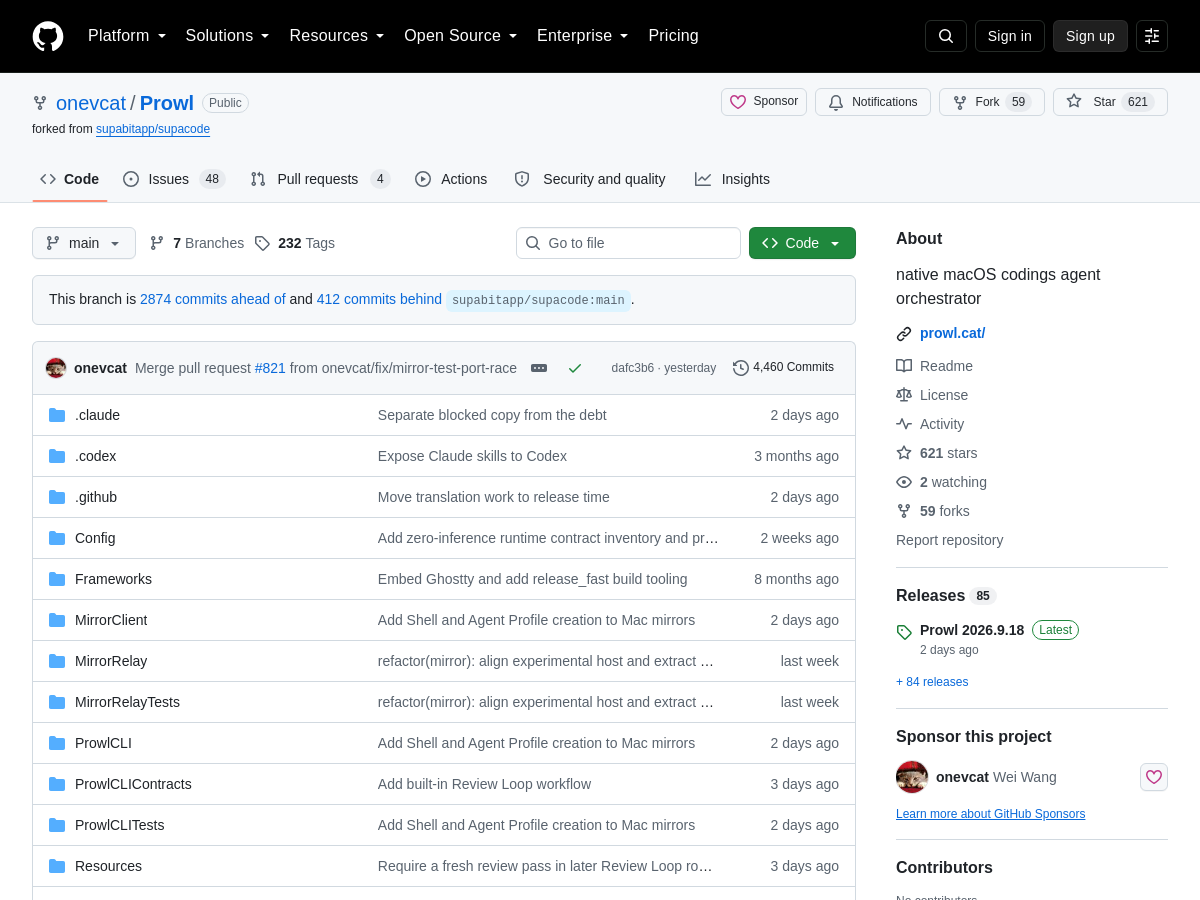Click the .claude folder icon
This screenshot has height=900, width=1200.
tap(57, 415)
